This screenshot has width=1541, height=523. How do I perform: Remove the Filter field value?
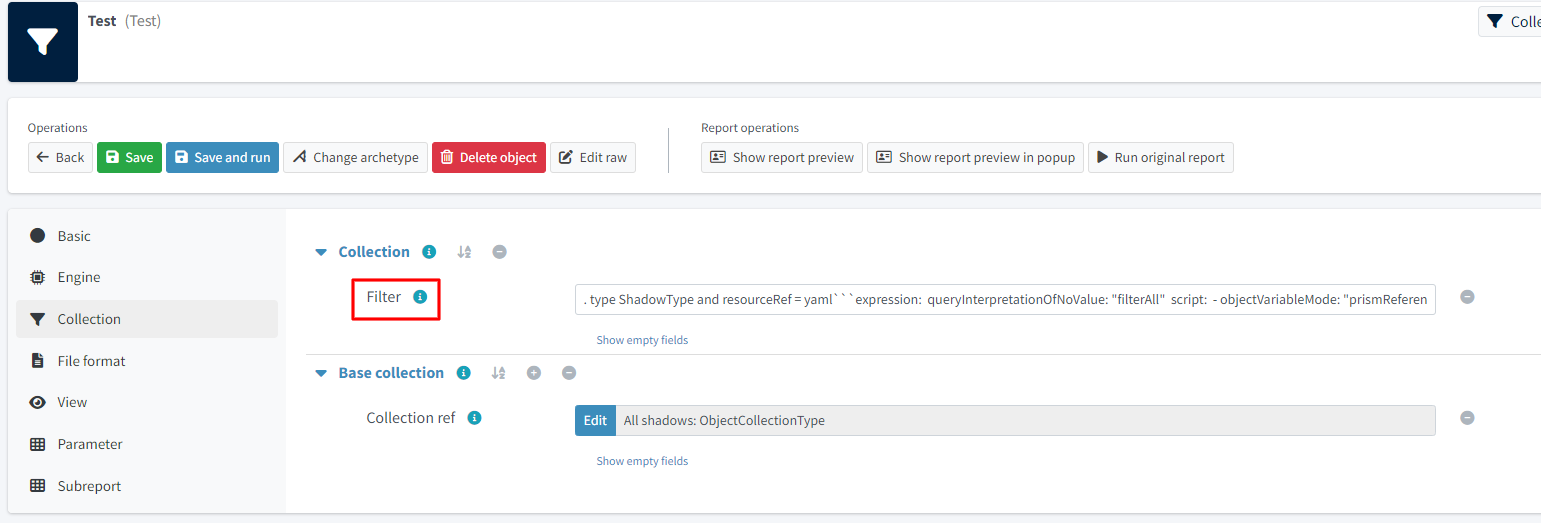tap(1467, 297)
